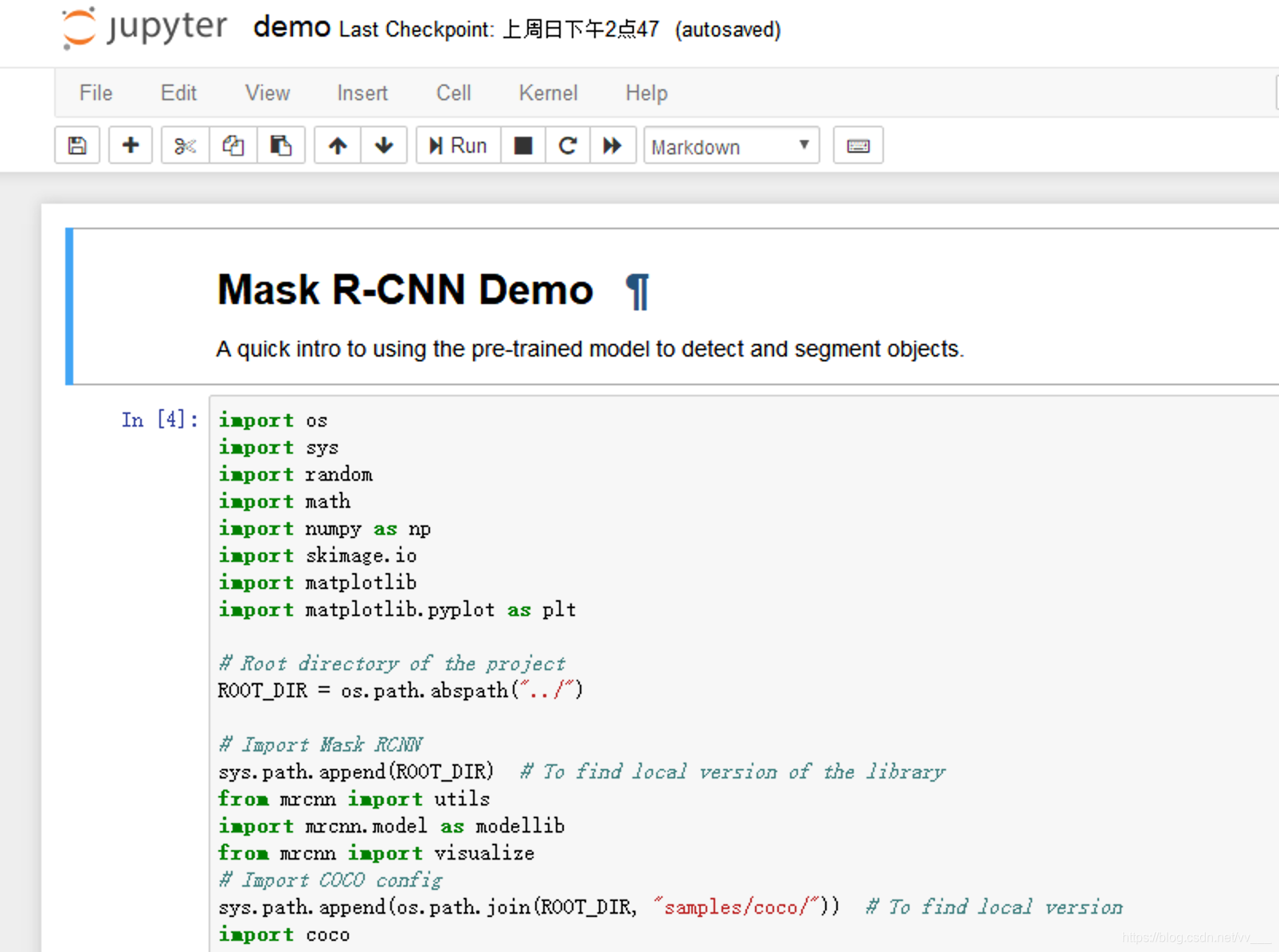Insert cell below with the plus icon
The width and height of the screenshot is (1279, 952).
point(131,146)
